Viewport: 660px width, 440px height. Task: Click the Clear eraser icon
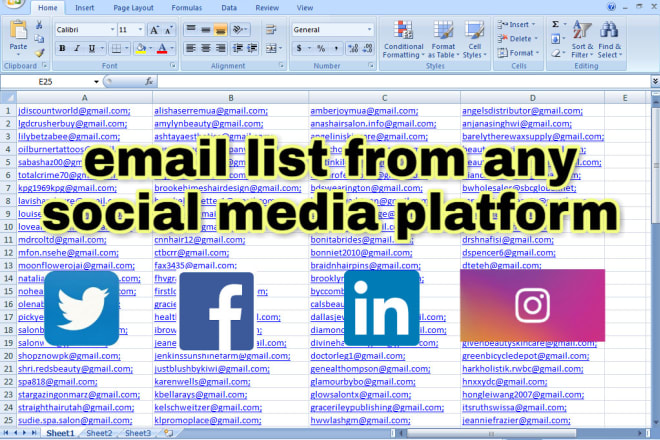556,53
